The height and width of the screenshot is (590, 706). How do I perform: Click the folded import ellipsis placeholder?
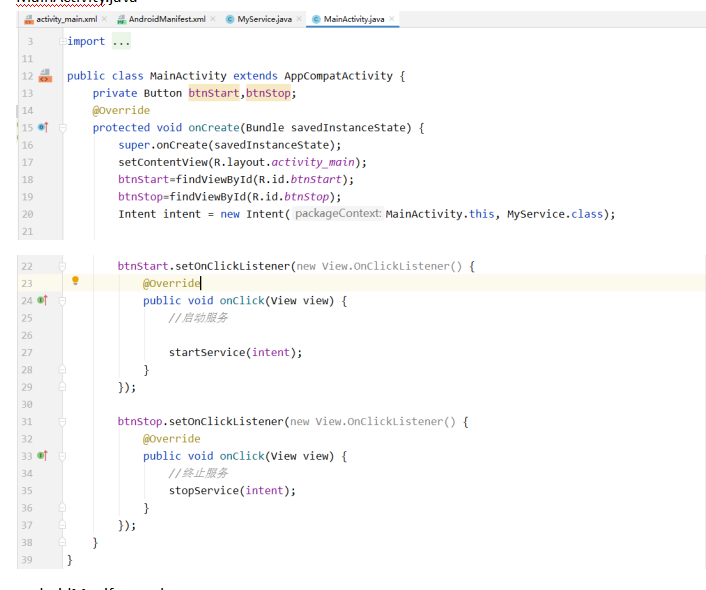121,41
